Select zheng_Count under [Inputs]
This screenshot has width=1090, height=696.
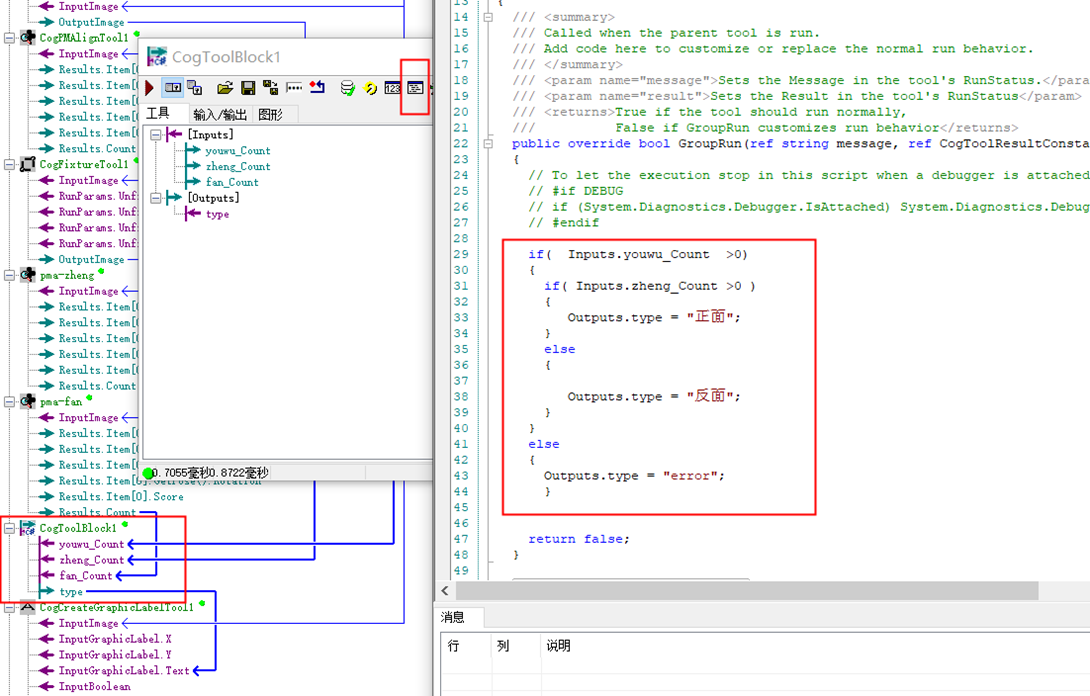(238, 167)
